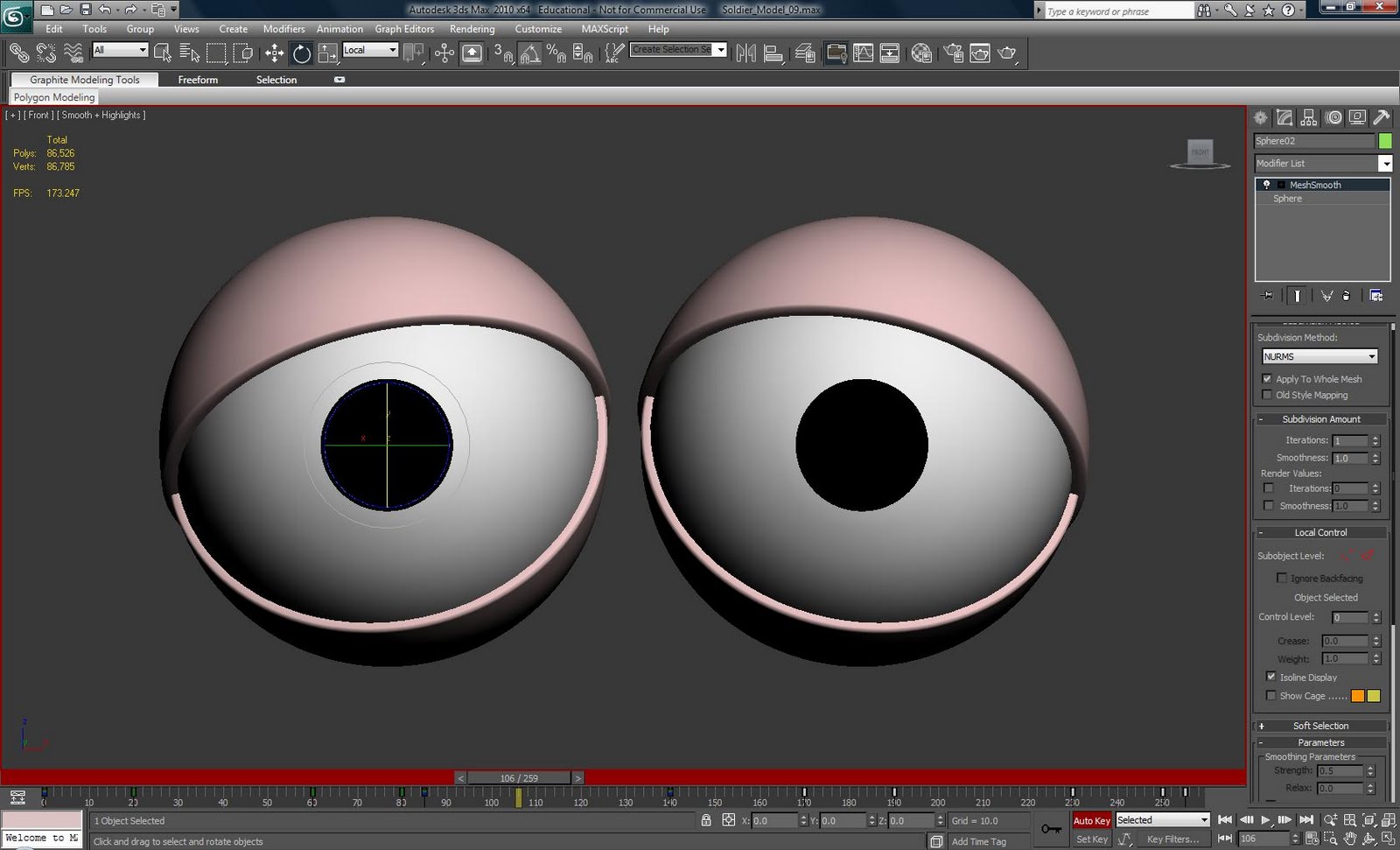Click the Remove Modifier trash icon
1400x850 pixels.
tap(1346, 295)
